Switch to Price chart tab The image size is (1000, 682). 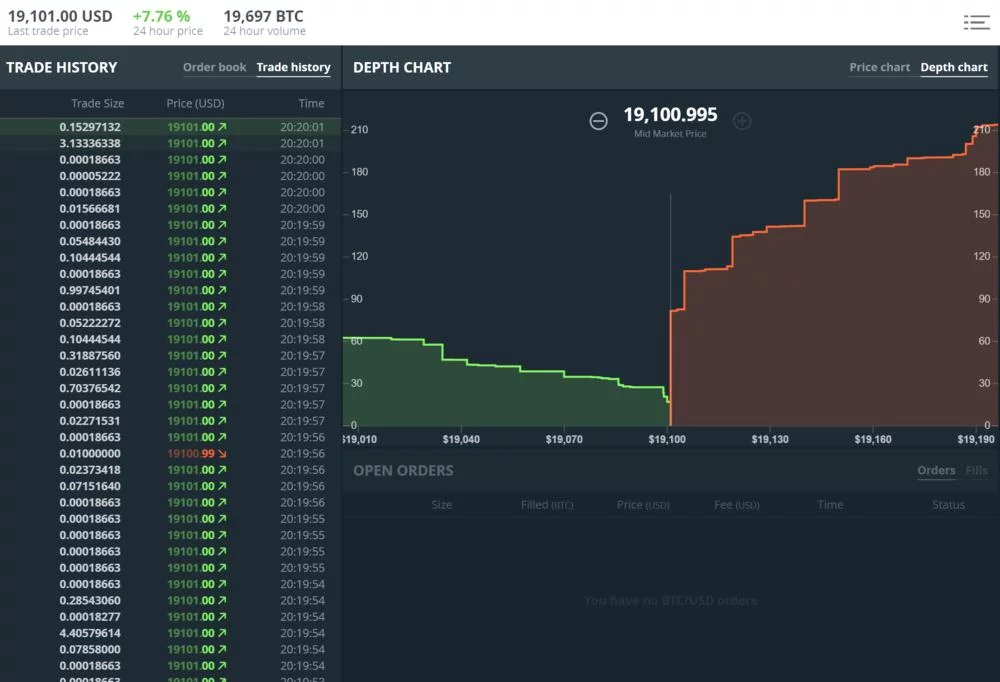(879, 67)
